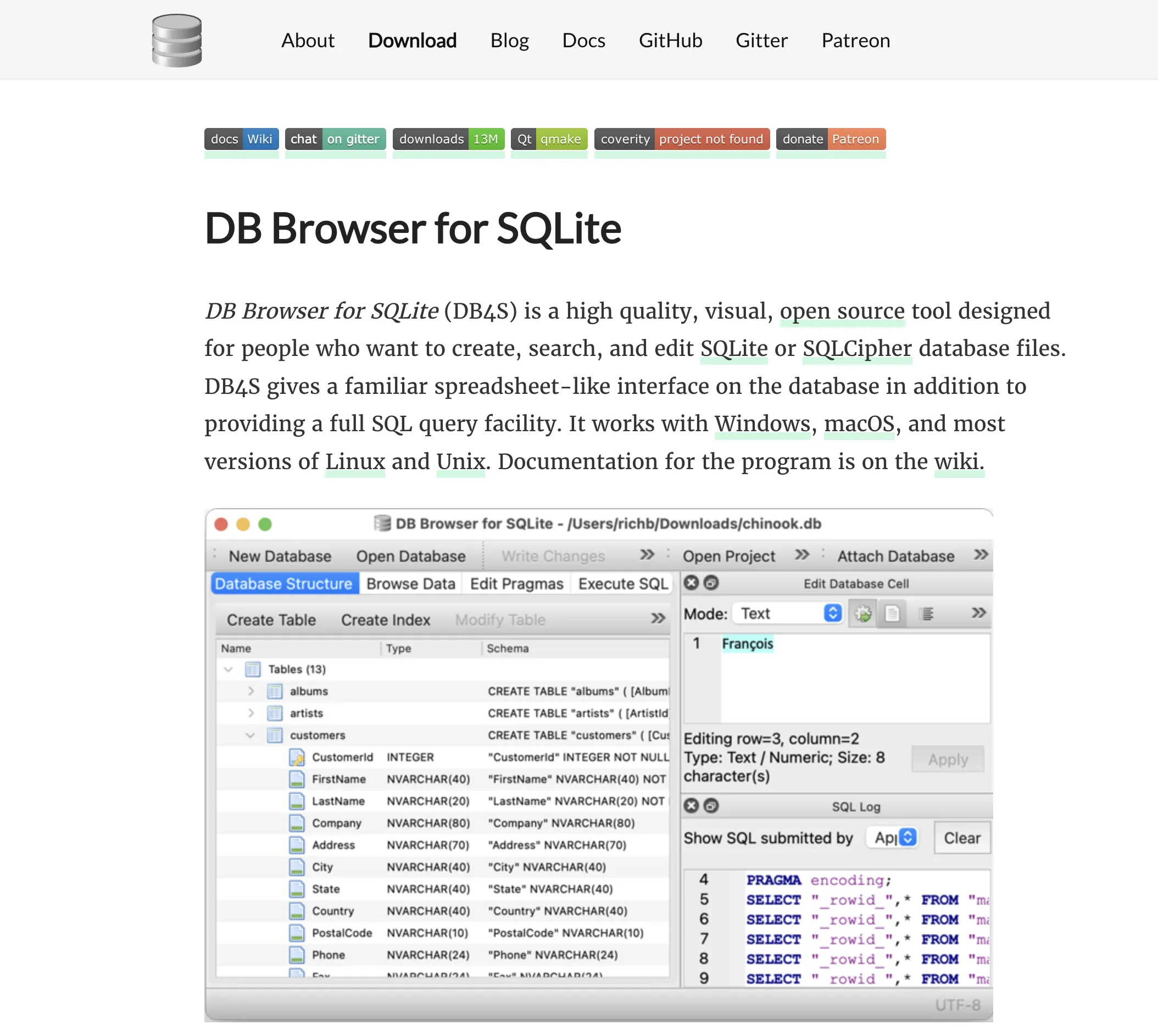Clear the SQL Log
This screenshot has width=1158, height=1036.
click(x=961, y=837)
